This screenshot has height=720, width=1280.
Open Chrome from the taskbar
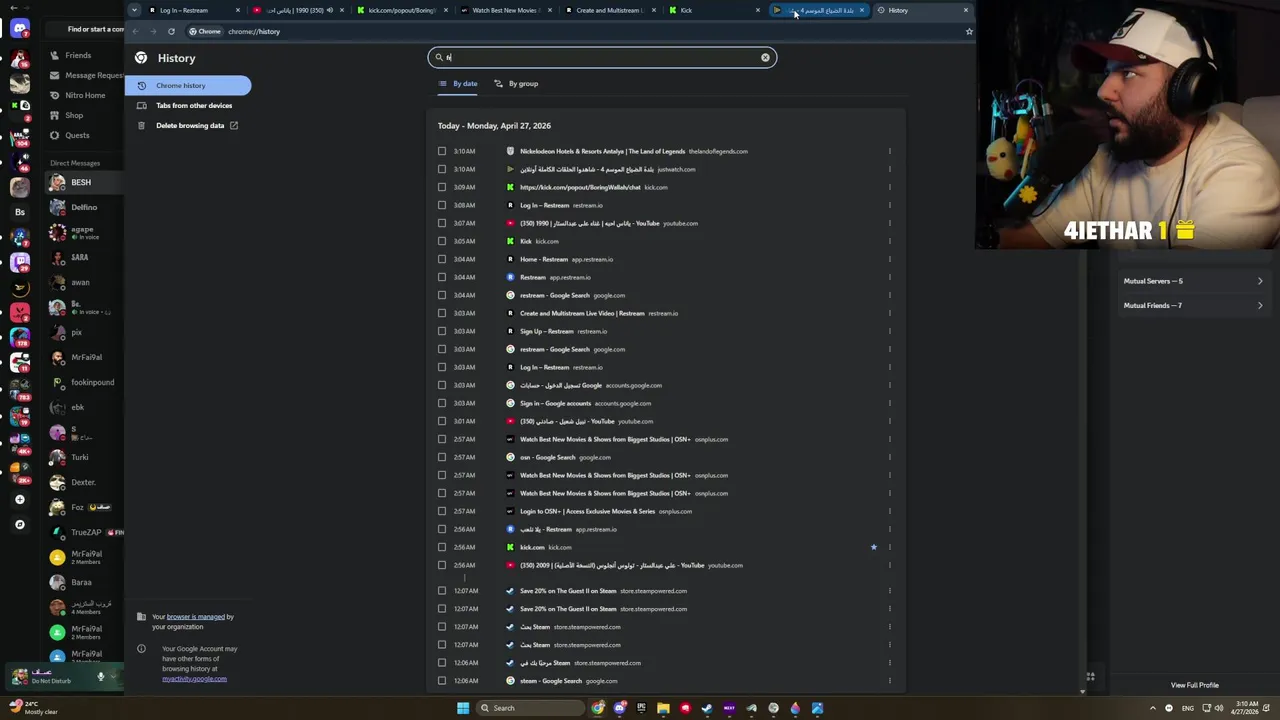(598, 708)
